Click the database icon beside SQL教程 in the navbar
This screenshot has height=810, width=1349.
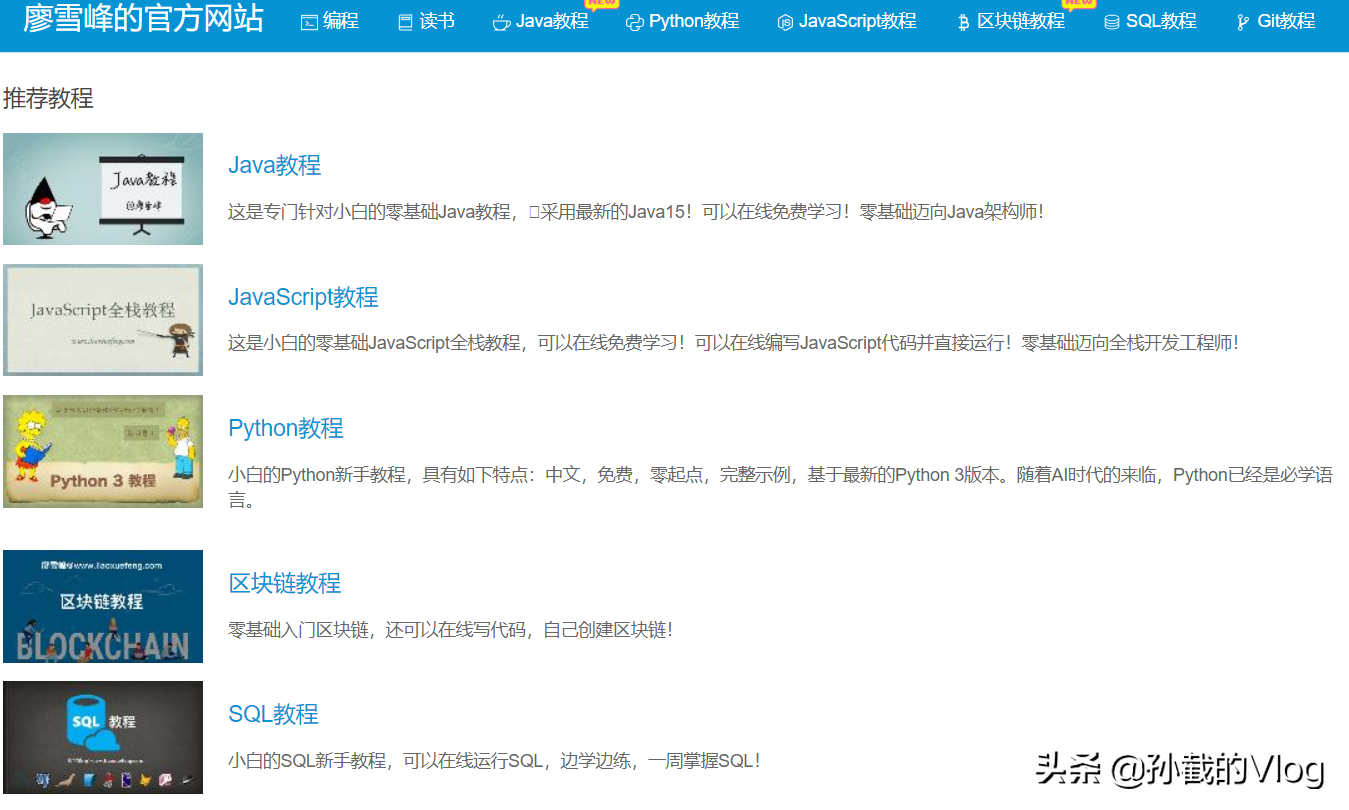pos(1111,22)
